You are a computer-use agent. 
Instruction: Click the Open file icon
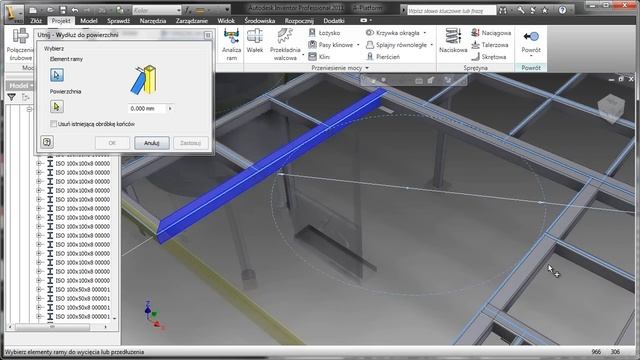point(51,10)
